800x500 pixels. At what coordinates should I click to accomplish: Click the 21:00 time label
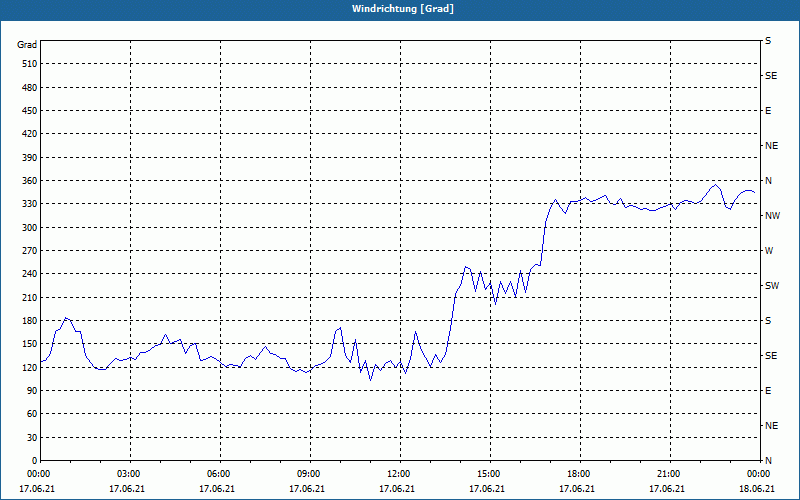[670, 474]
